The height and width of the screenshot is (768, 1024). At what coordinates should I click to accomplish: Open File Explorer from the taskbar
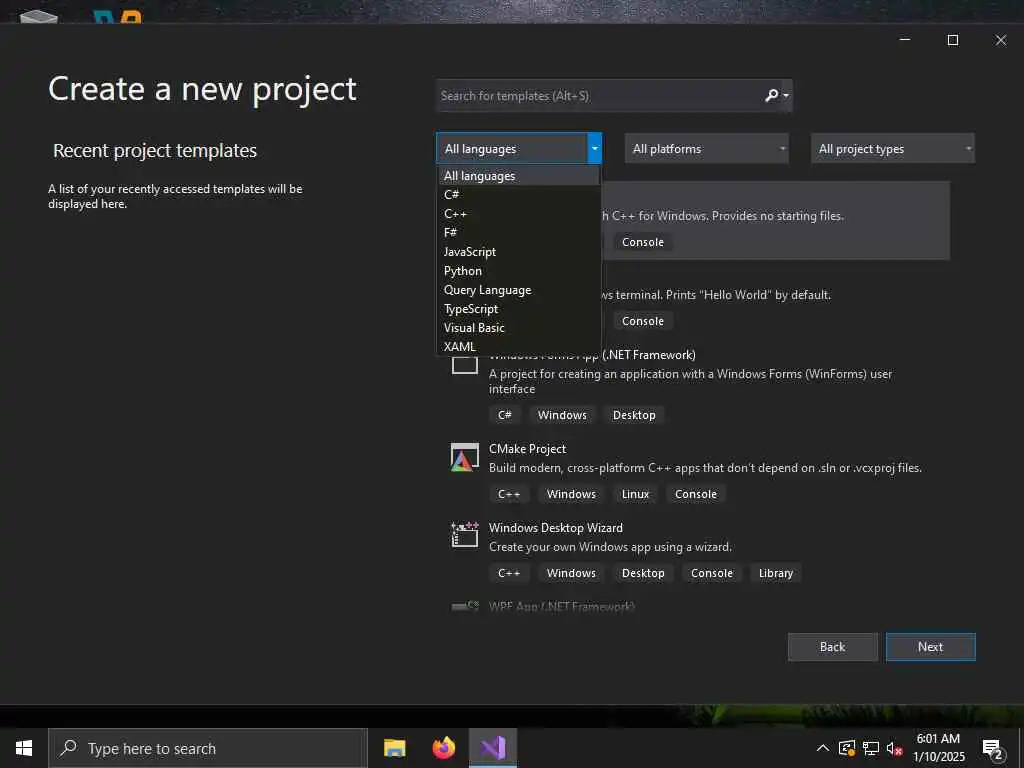pos(394,748)
